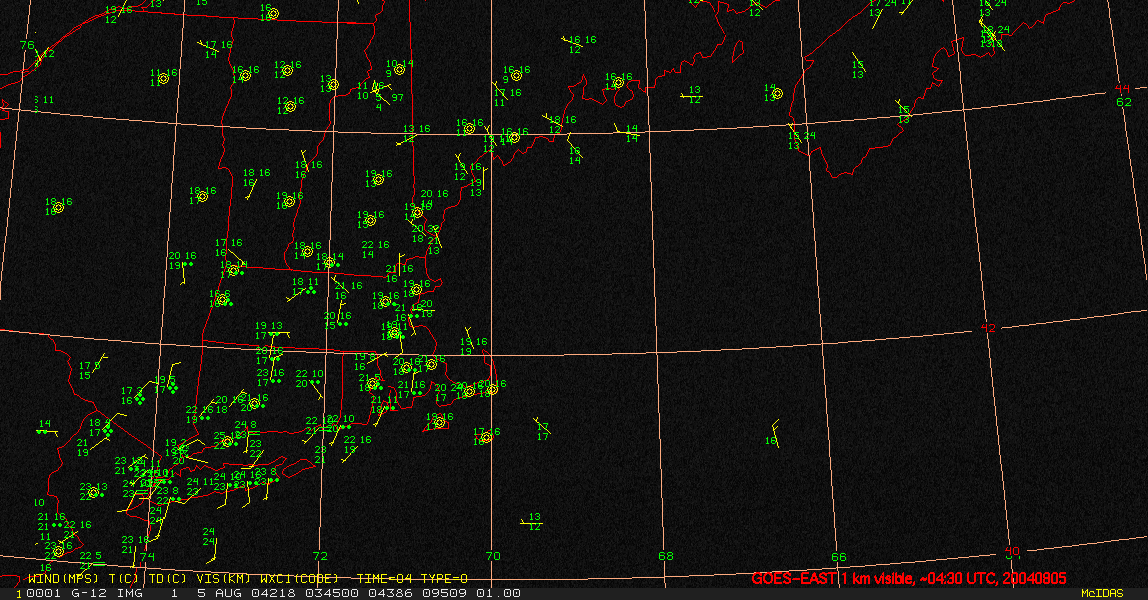1148x600 pixels.
Task: Click the green 76 label at upper left
Action: pyautogui.click(x=27, y=45)
